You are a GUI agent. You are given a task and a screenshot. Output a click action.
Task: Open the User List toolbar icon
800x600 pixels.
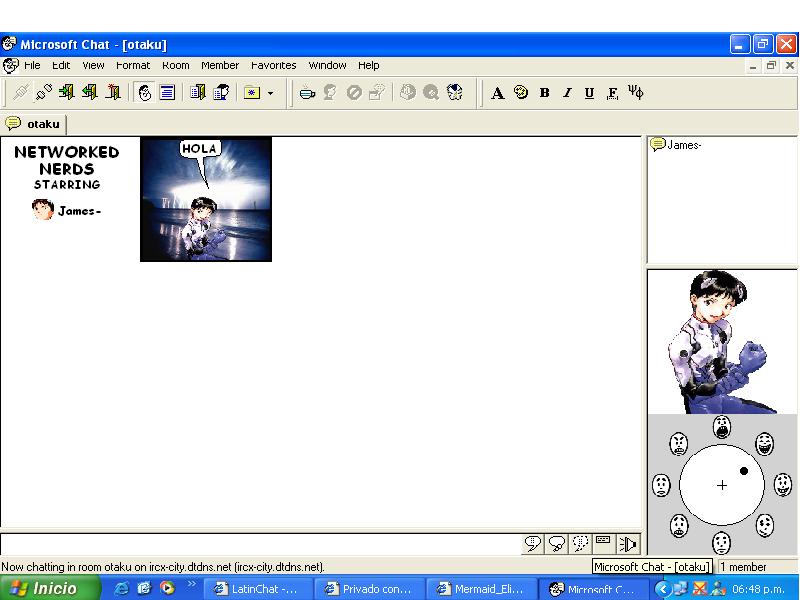(221, 92)
